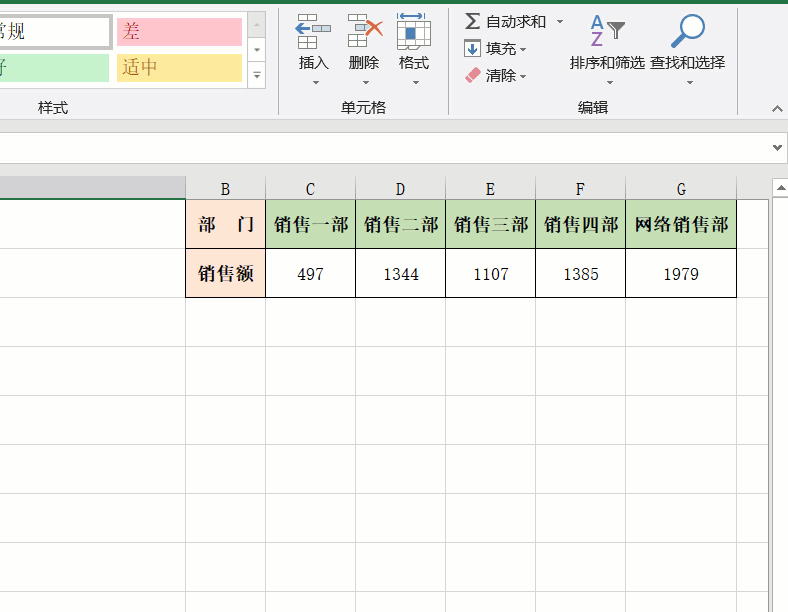The height and width of the screenshot is (612, 788).
Task: Click the Sort and Filter icon
Action: coord(607,31)
